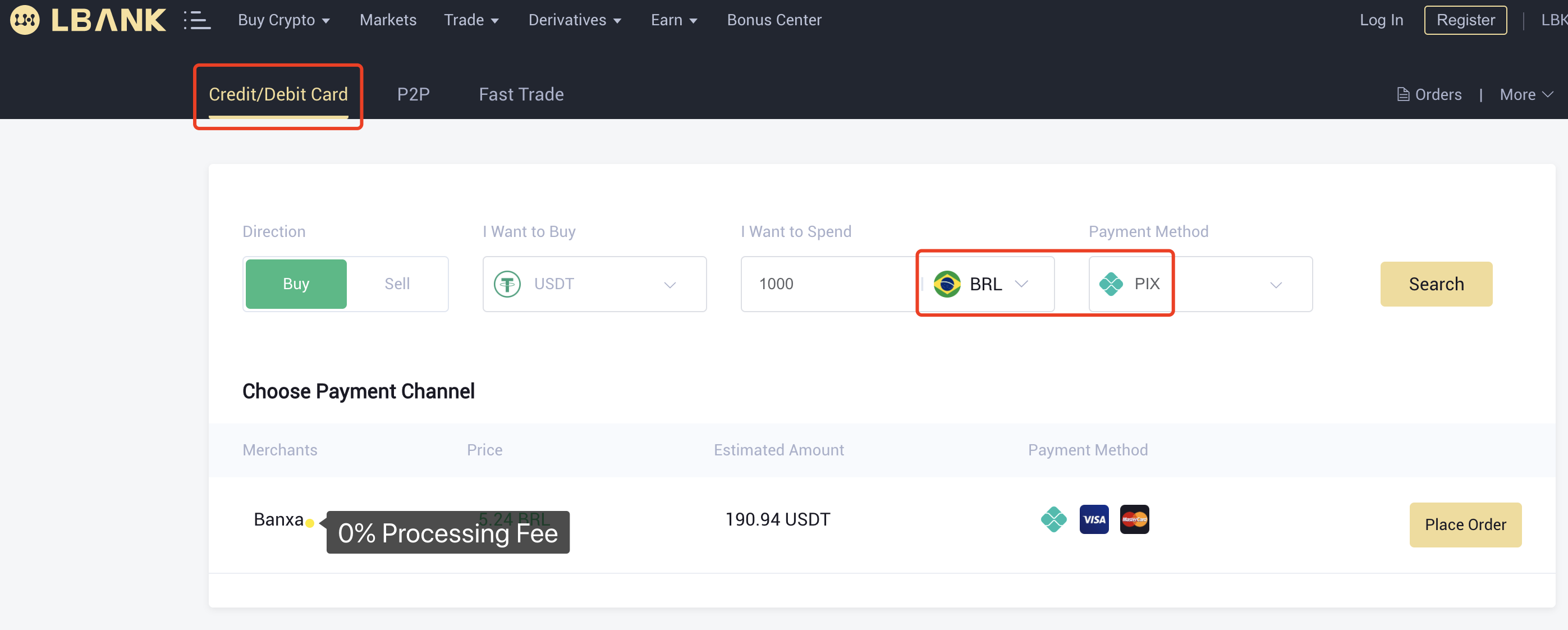Open the Earn menu
This screenshot has height=630, width=1568.
point(674,20)
